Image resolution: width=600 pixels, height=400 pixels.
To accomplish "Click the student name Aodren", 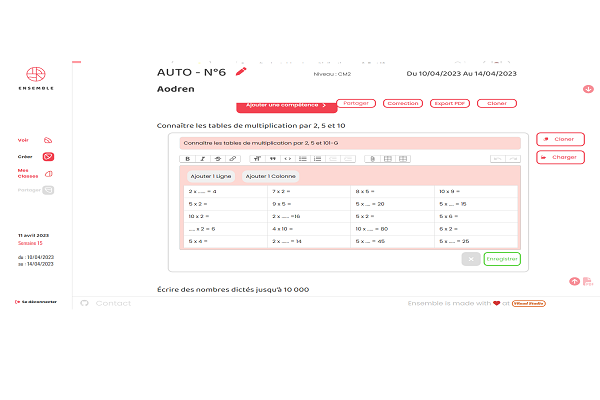I will tap(176, 89).
